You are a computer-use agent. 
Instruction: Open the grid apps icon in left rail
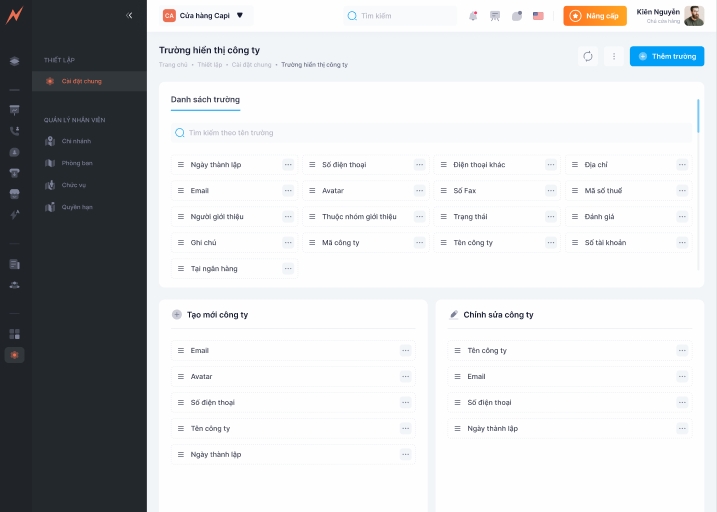pyautogui.click(x=14, y=334)
